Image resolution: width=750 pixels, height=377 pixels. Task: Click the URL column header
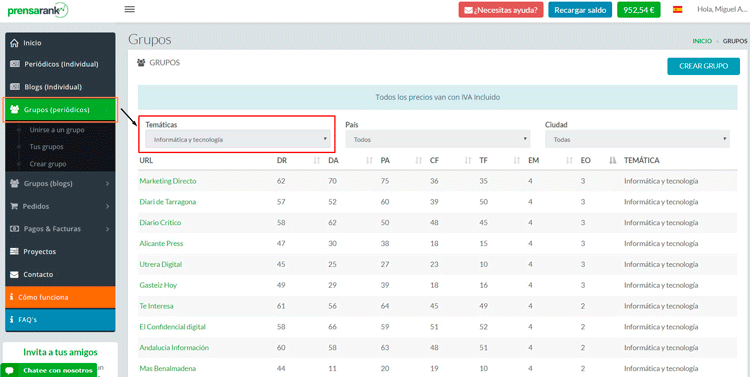tap(146, 161)
